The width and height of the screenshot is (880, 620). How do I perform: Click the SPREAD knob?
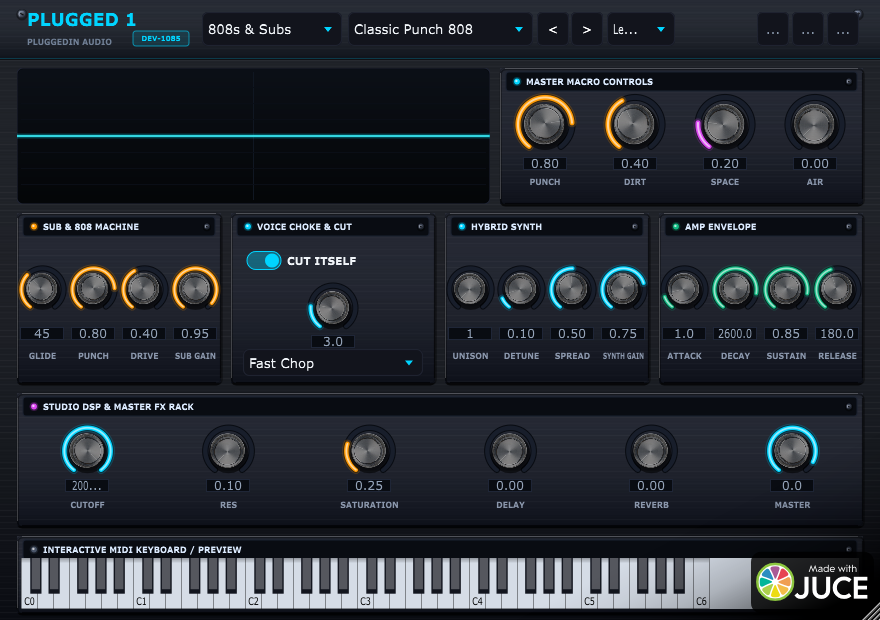pos(572,289)
